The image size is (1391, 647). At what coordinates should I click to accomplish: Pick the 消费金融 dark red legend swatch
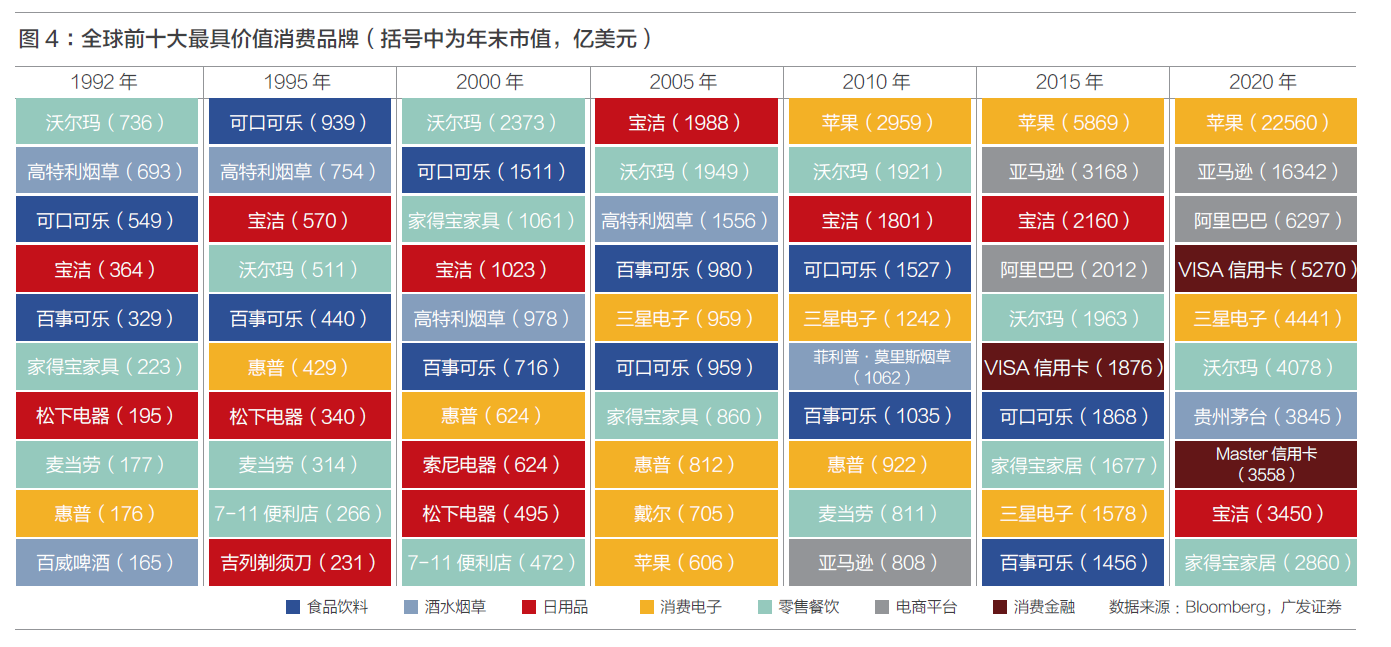[999, 607]
